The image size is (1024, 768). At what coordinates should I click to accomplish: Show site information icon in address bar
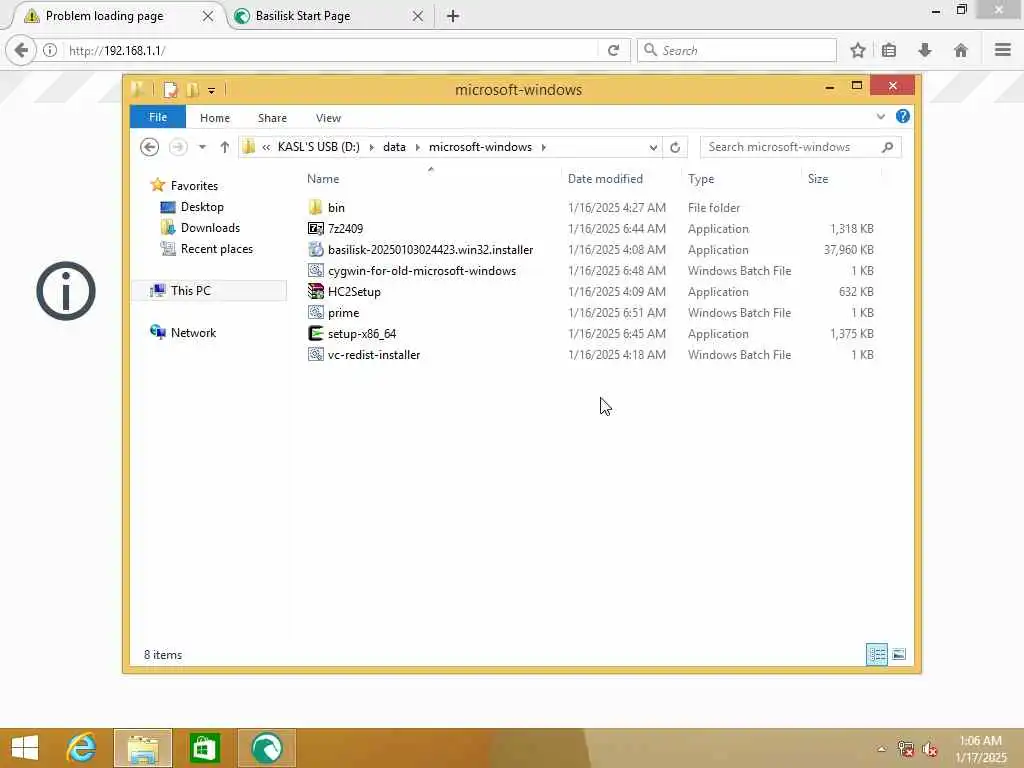50,50
